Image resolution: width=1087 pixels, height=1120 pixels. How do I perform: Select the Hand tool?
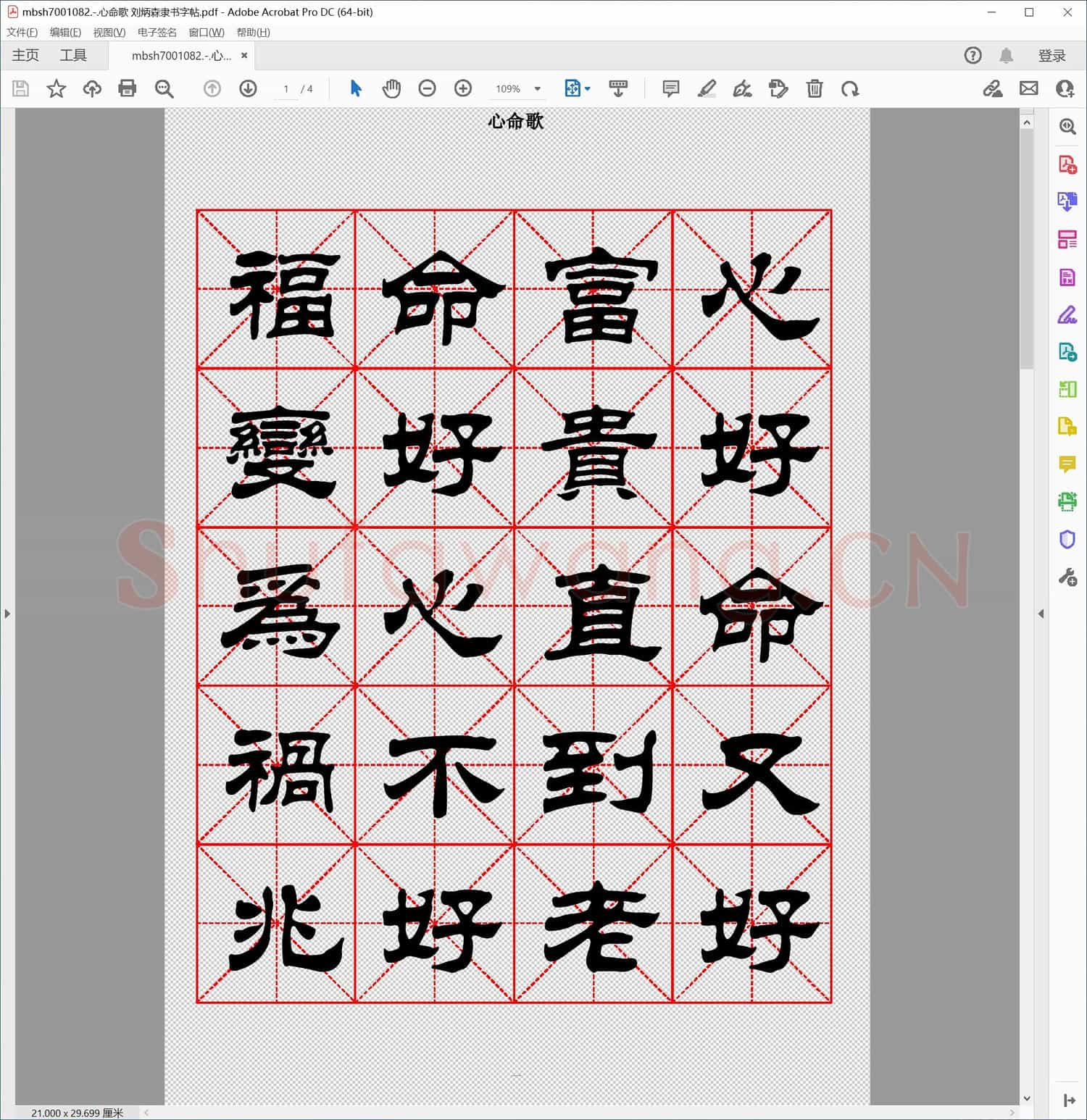pos(391,88)
